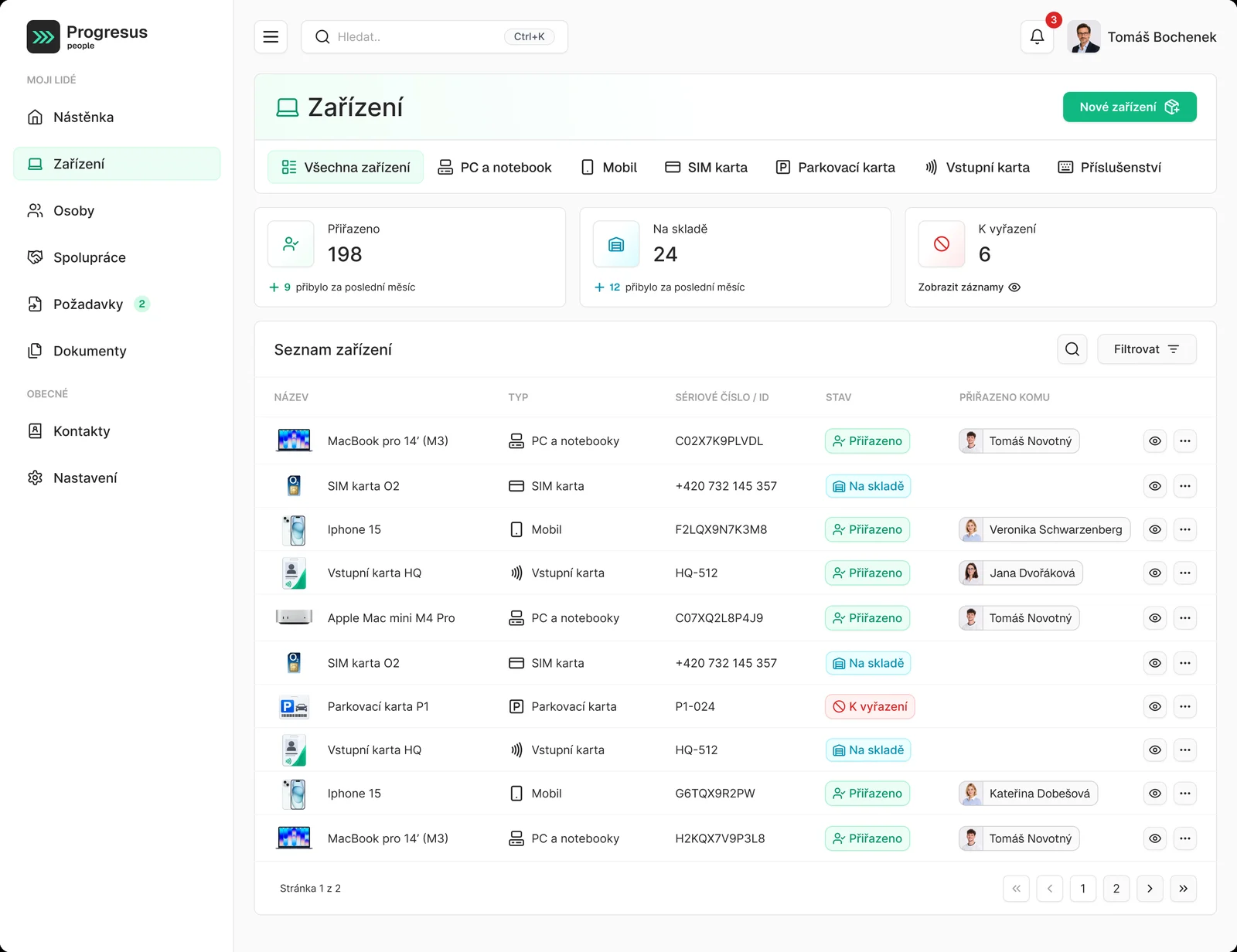Image resolution: width=1237 pixels, height=952 pixels.
Task: Open Kontakty in the sidebar
Action: [117, 431]
